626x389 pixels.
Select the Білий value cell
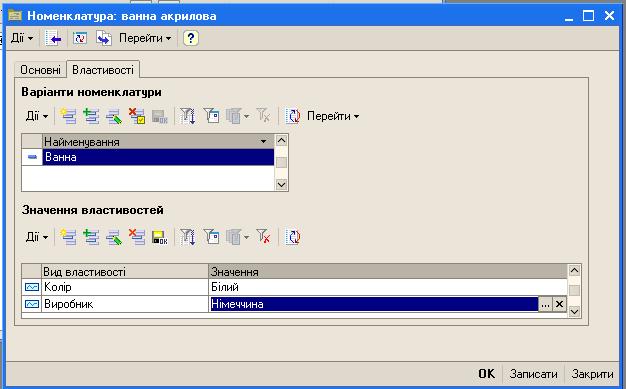pyautogui.click(x=388, y=287)
